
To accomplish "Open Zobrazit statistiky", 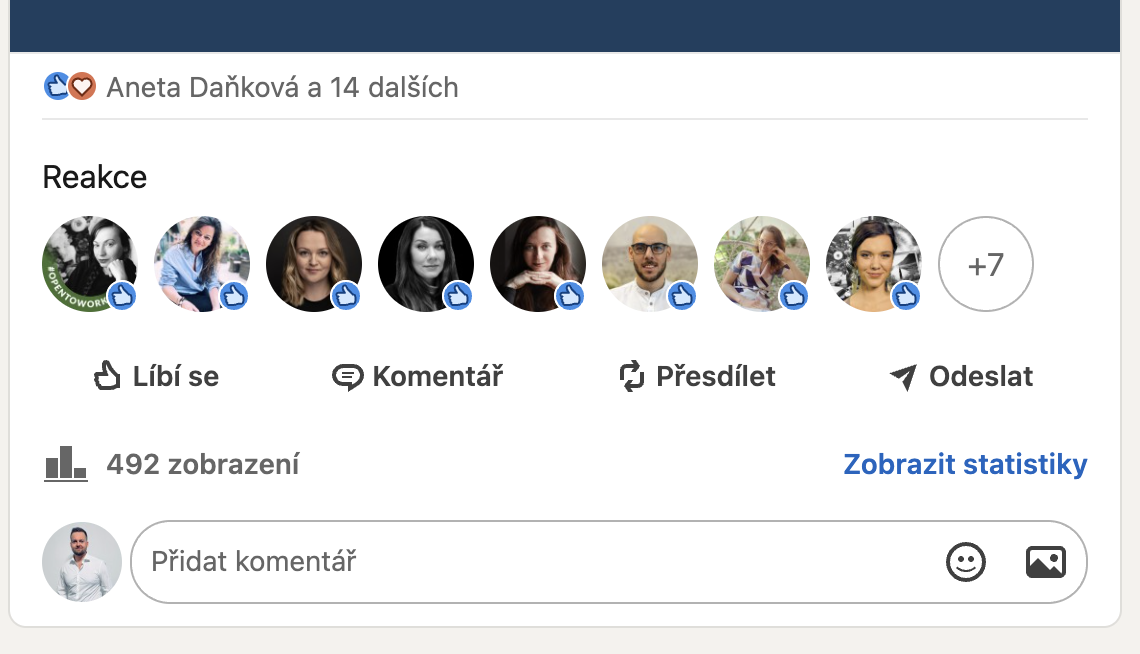I will coord(966,464).
